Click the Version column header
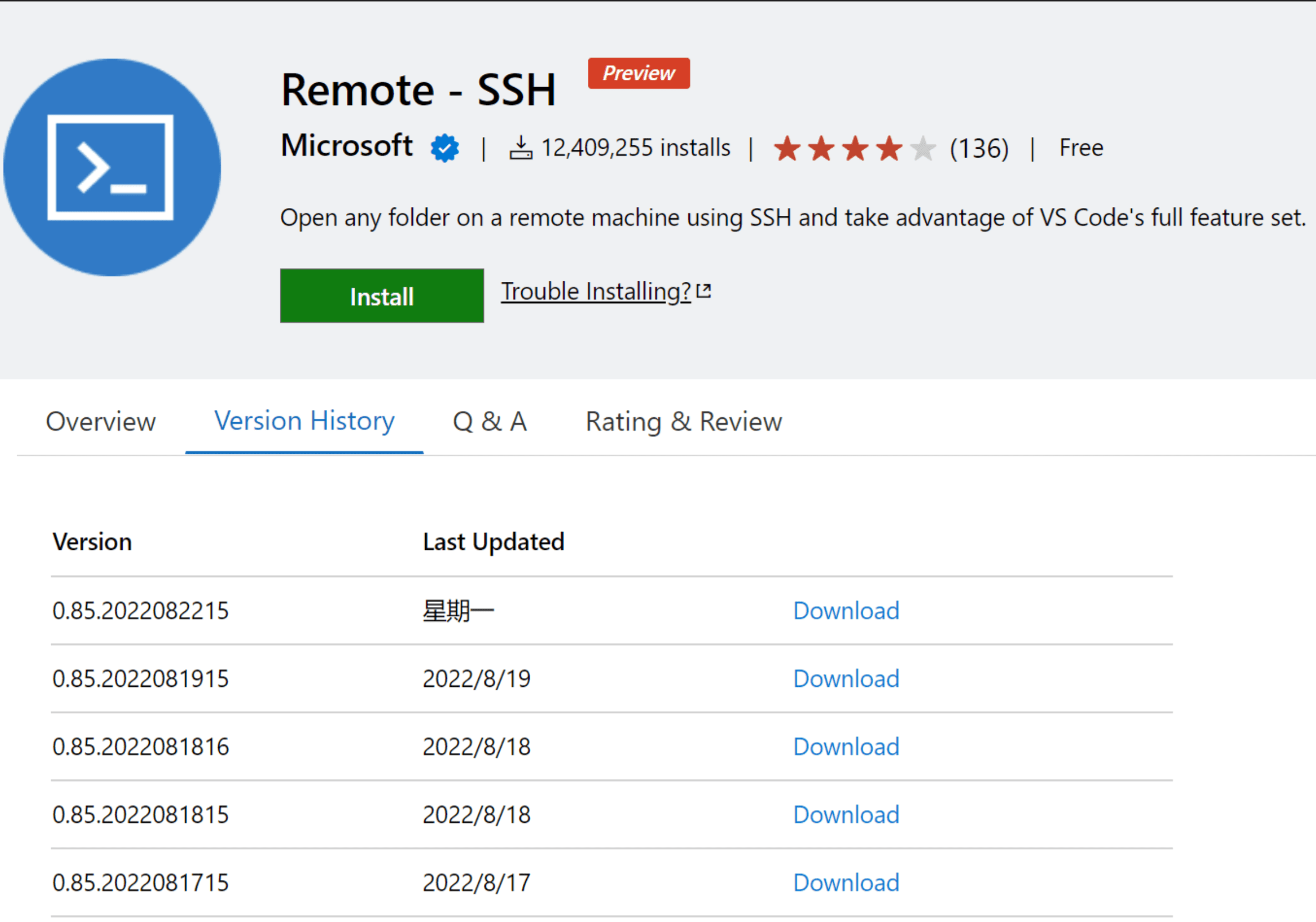Viewport: 1316px width, 922px height. click(x=92, y=542)
